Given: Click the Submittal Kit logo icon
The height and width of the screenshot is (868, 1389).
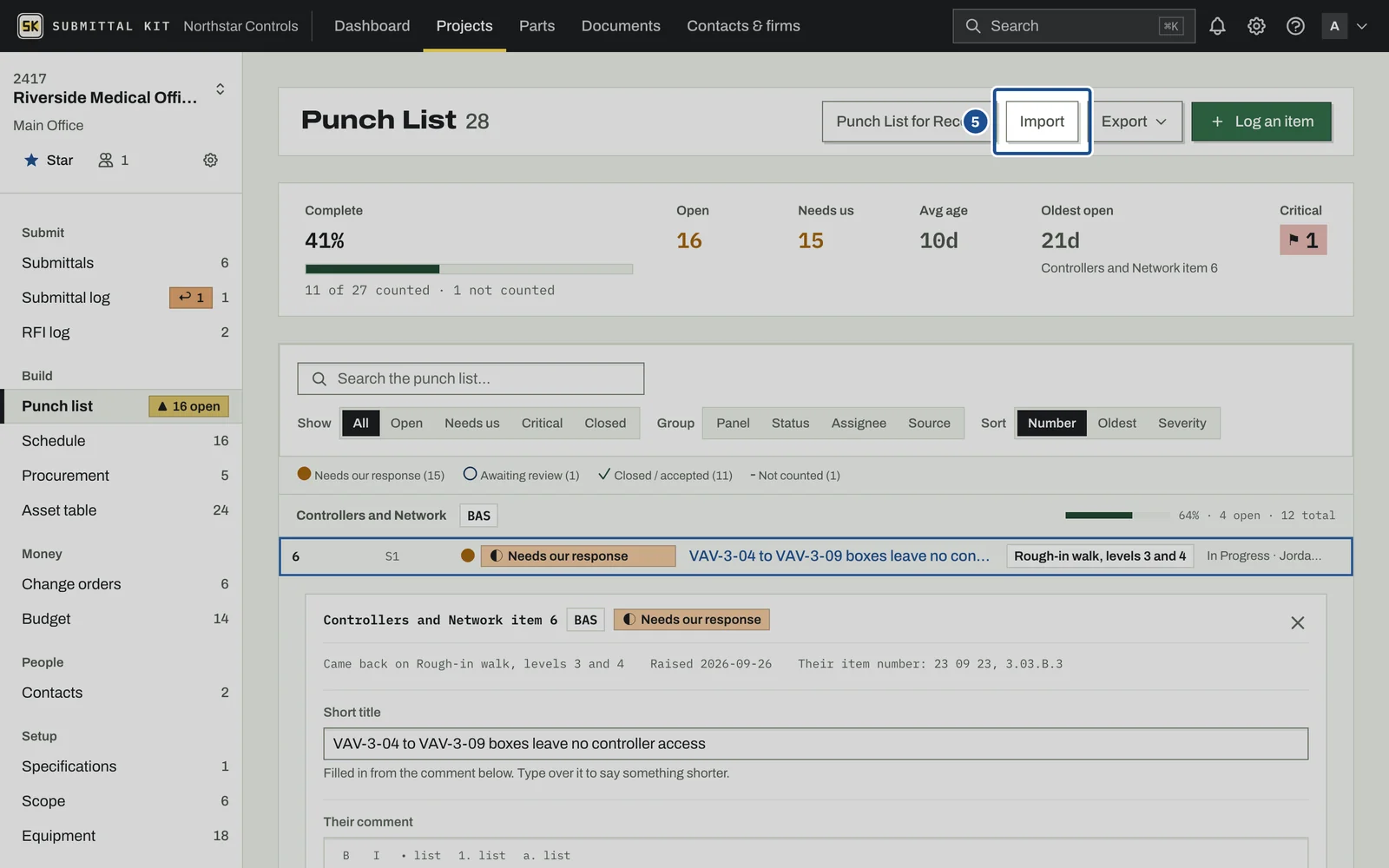Looking at the screenshot, I should pos(30,26).
